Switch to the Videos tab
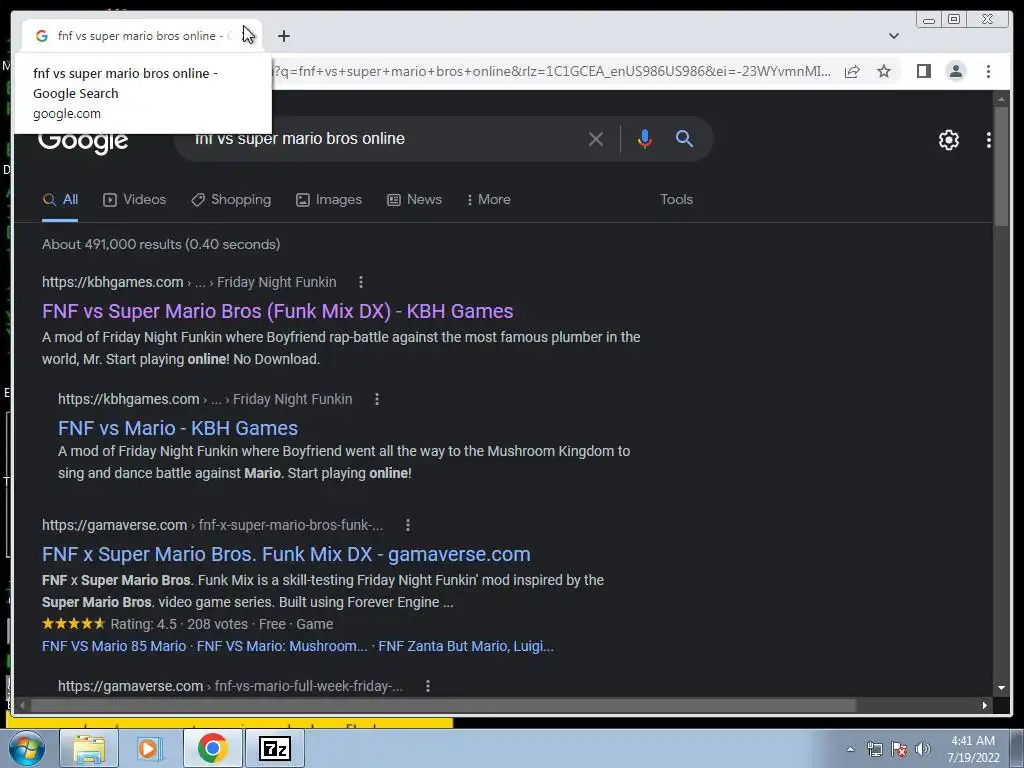This screenshot has width=1024, height=768. 135,200
